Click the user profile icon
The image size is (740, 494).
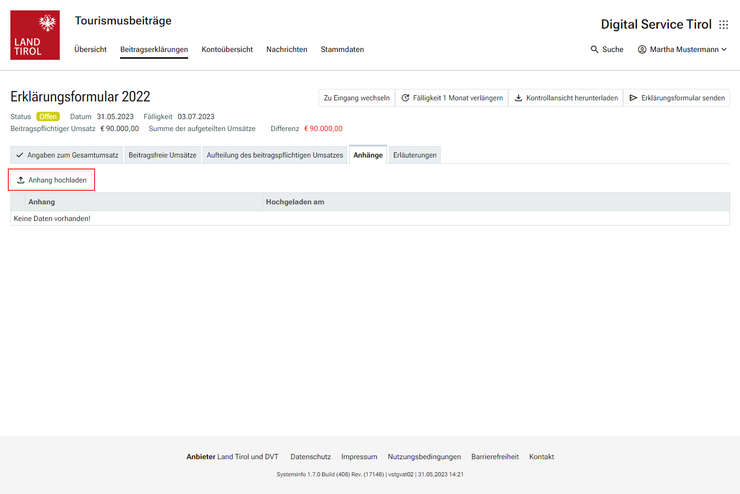(x=642, y=49)
